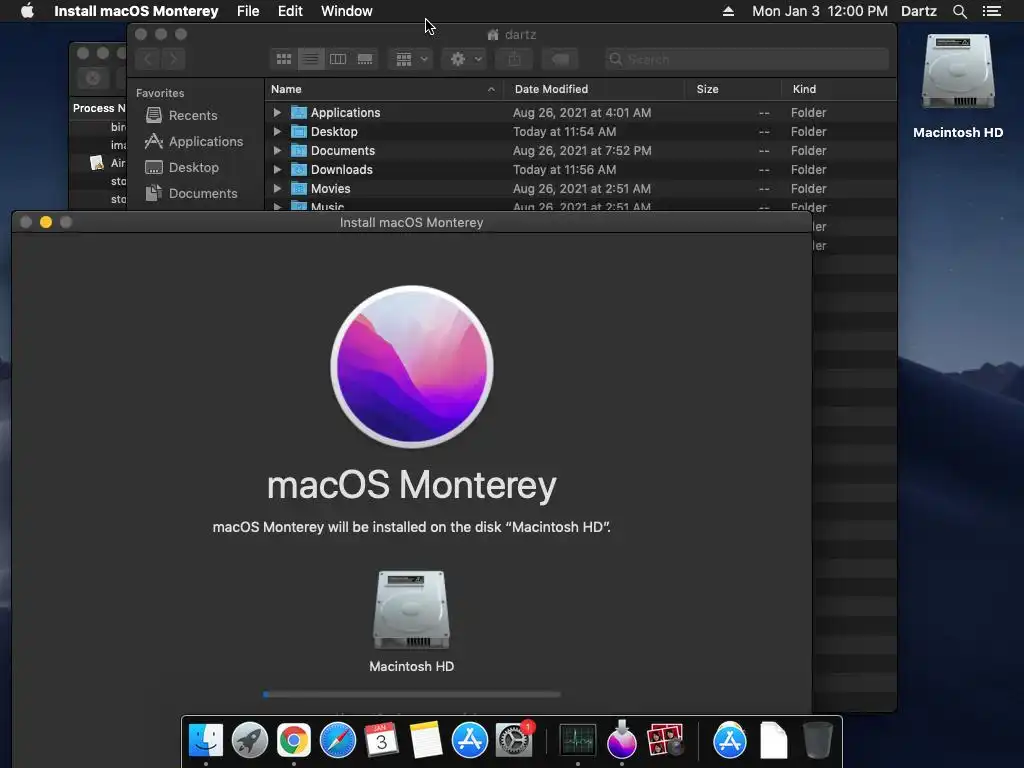Select Documents folder in file list
Screen dimensions: 1024x768
coord(581,150)
